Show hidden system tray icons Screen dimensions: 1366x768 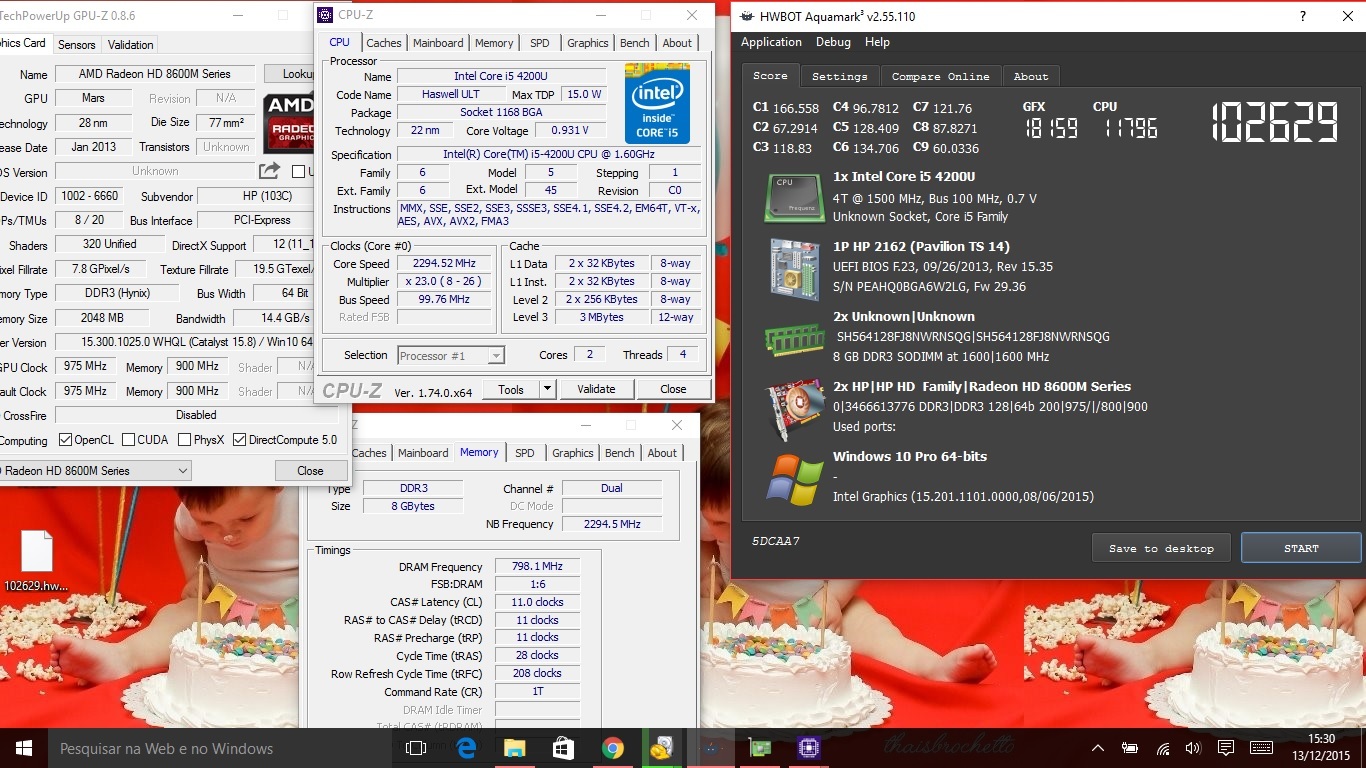1098,748
